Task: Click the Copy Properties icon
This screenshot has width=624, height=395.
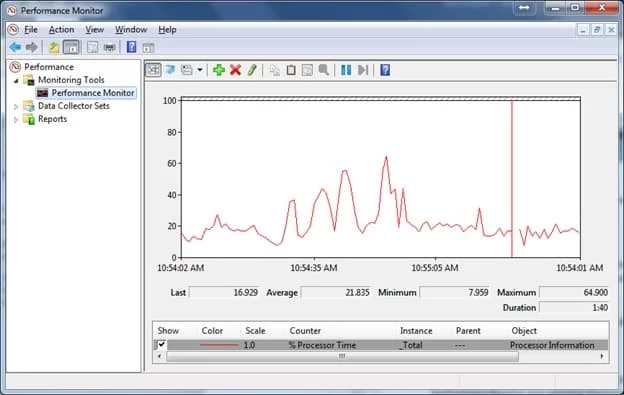Action: point(274,70)
